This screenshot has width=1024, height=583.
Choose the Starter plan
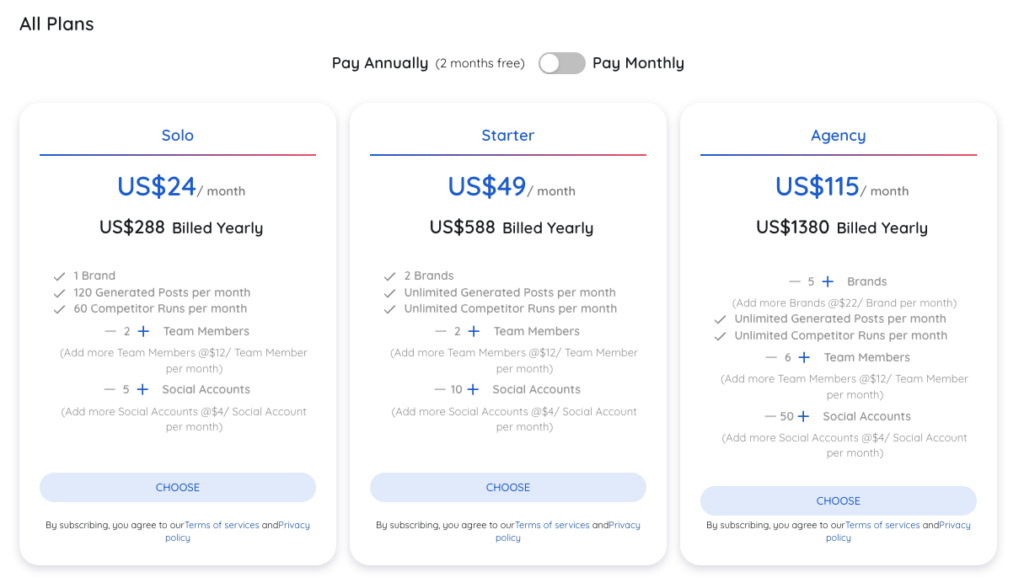508,487
